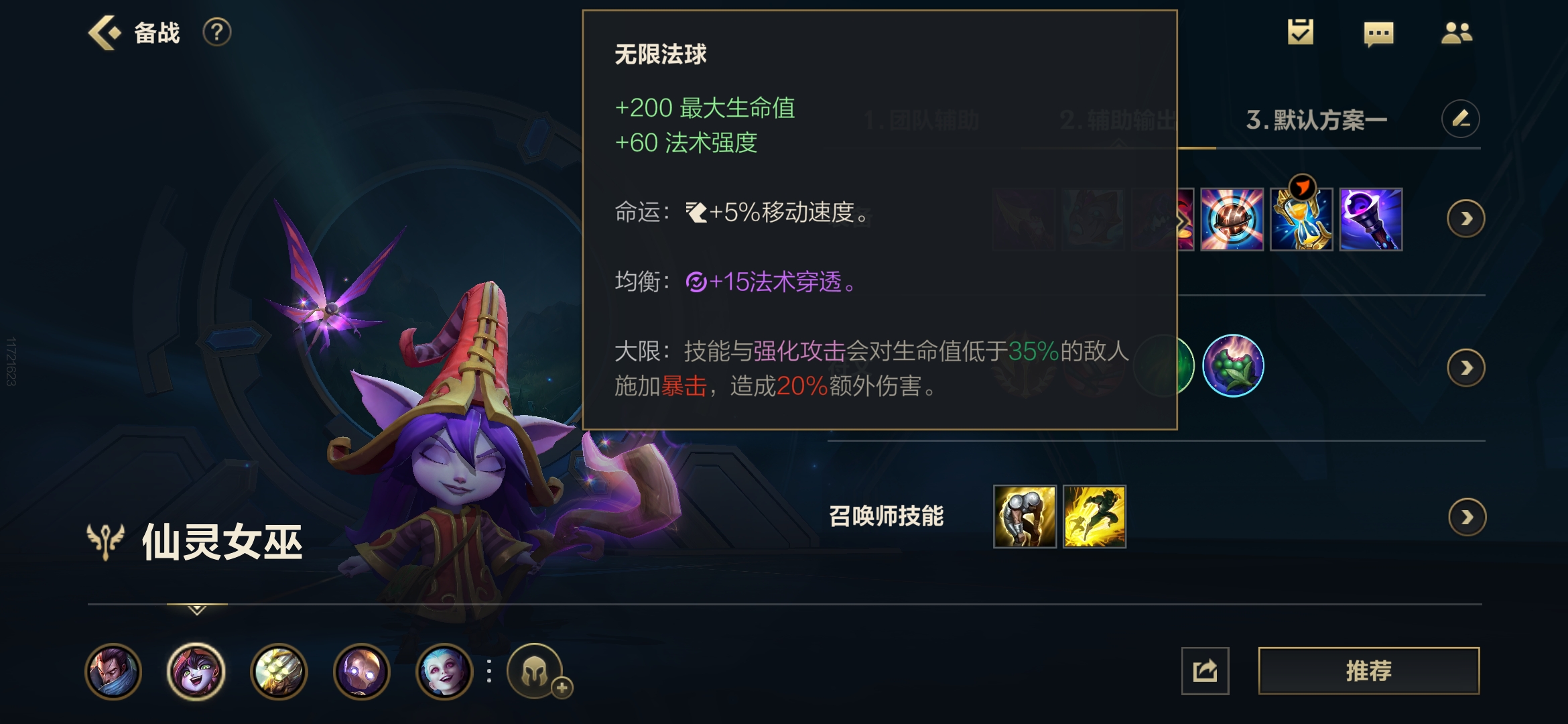
Task: Click the 推荐 button
Action: point(1368,670)
